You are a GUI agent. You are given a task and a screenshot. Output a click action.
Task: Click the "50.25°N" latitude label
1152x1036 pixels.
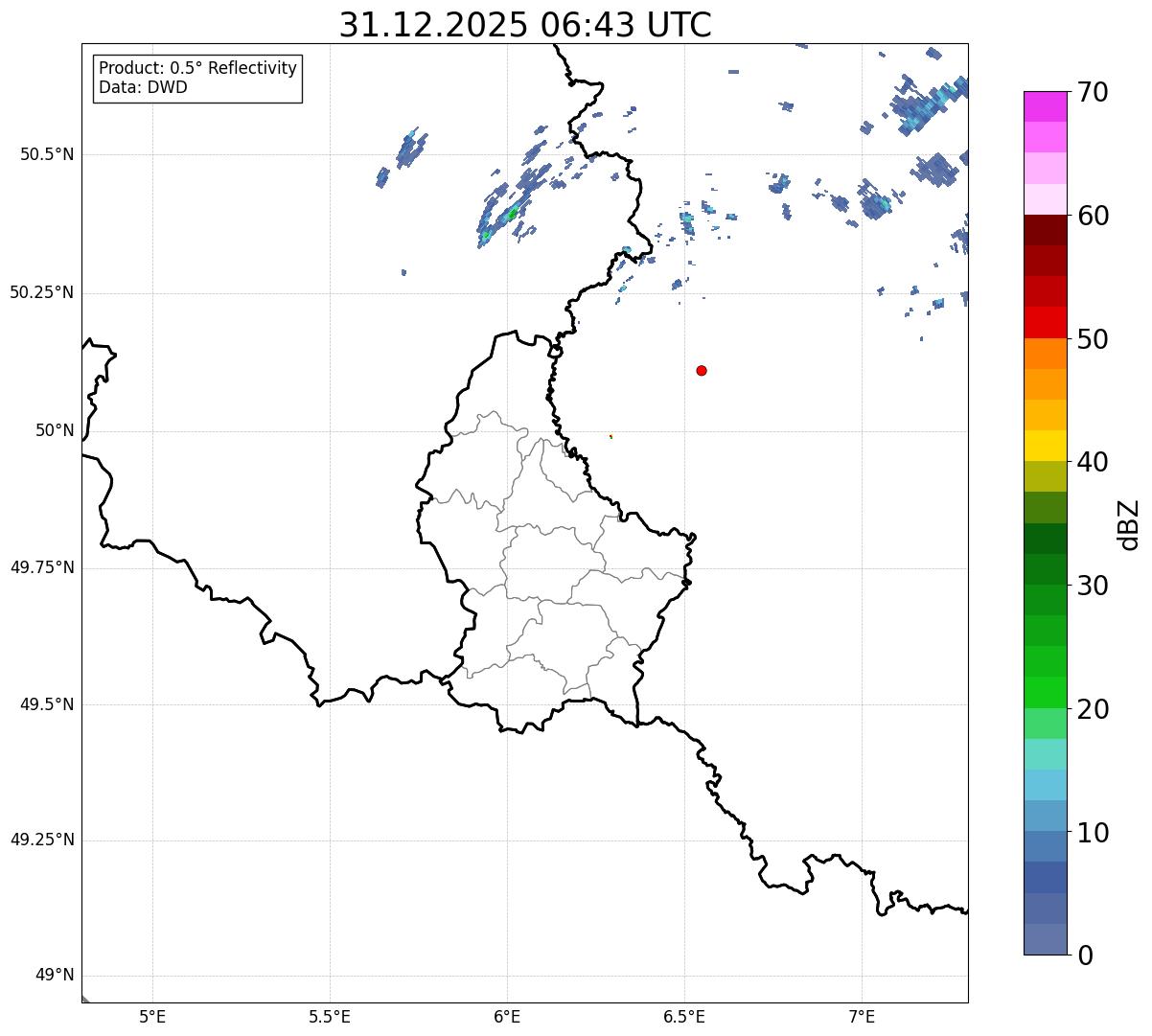click(41, 292)
